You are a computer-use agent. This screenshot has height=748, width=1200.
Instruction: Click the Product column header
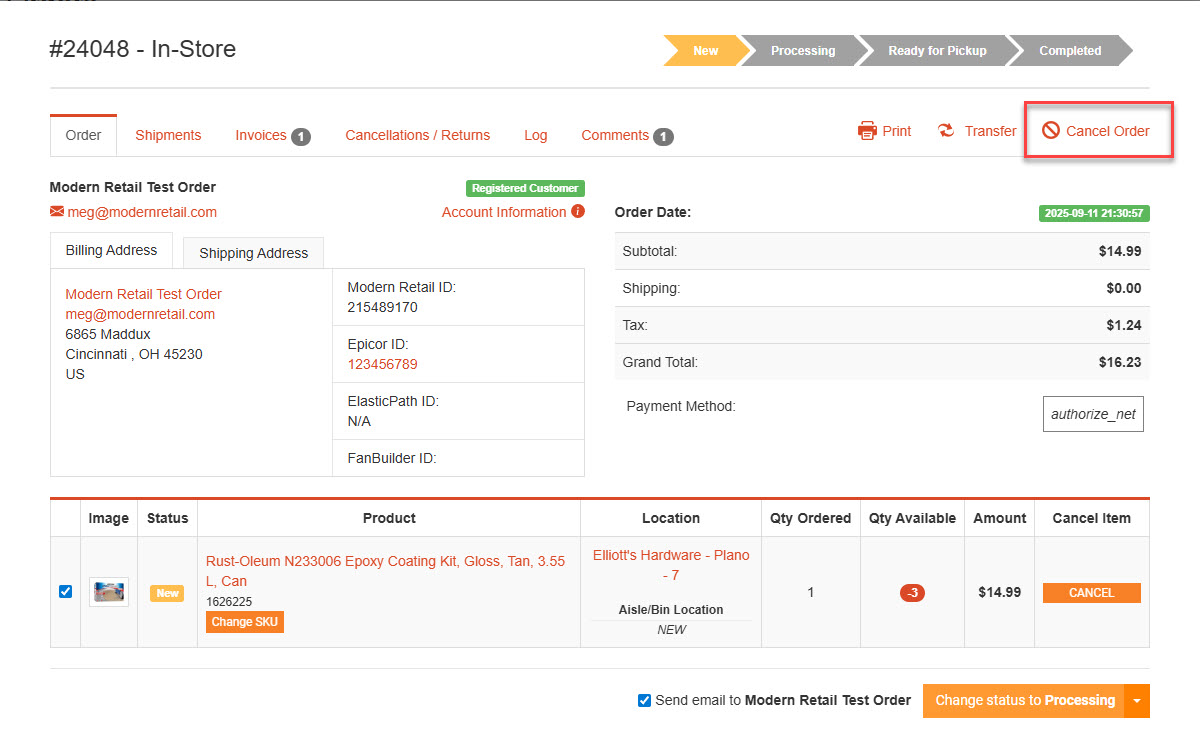tap(389, 518)
